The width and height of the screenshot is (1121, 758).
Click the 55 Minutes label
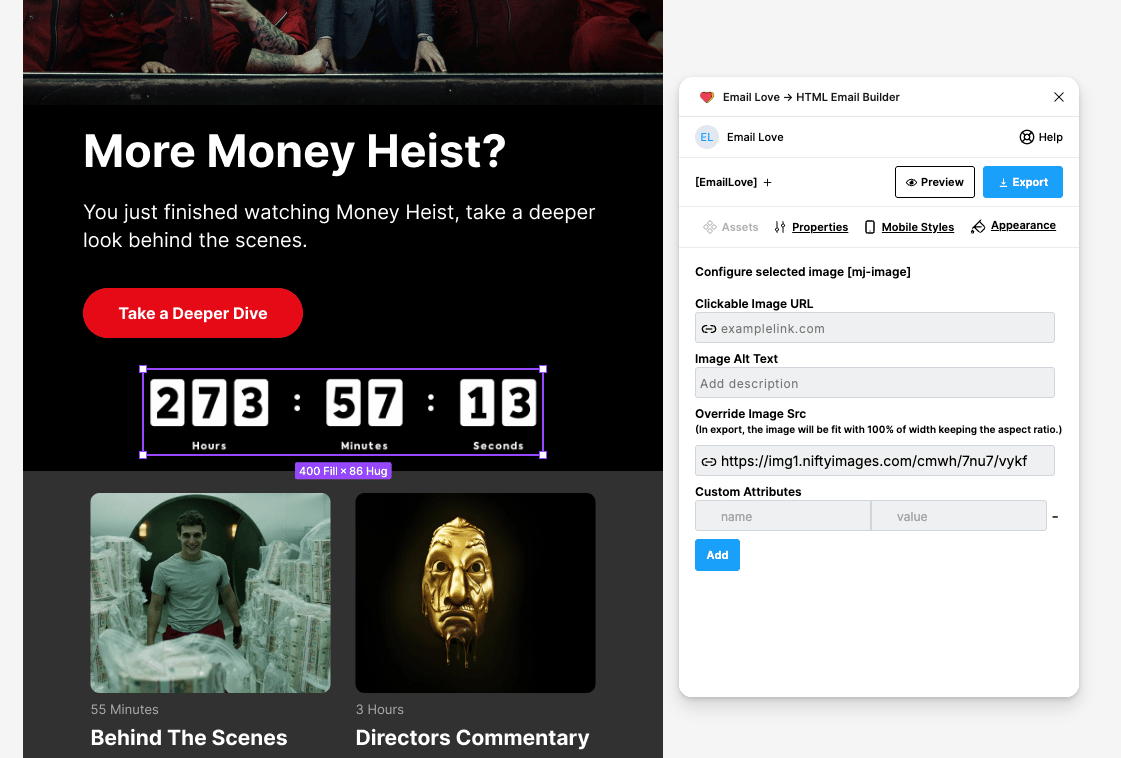point(124,709)
